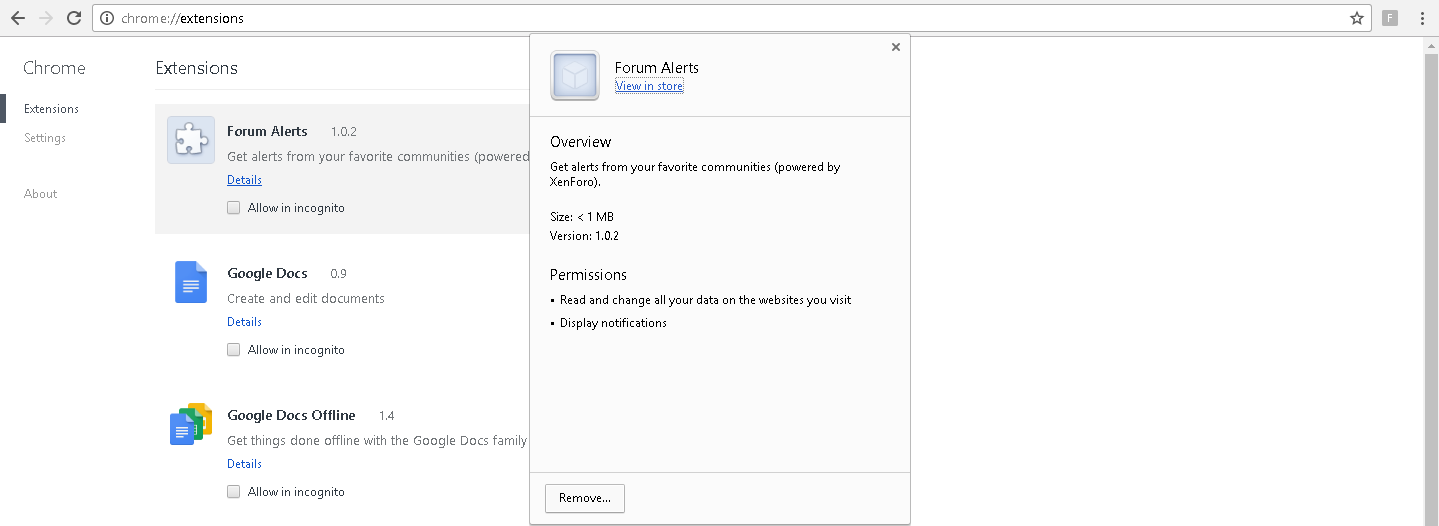Click the Google Docs extension icon
1439x526 pixels.
point(191,282)
